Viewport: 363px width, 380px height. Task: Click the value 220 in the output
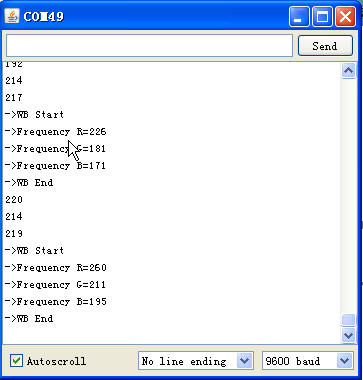(14, 200)
